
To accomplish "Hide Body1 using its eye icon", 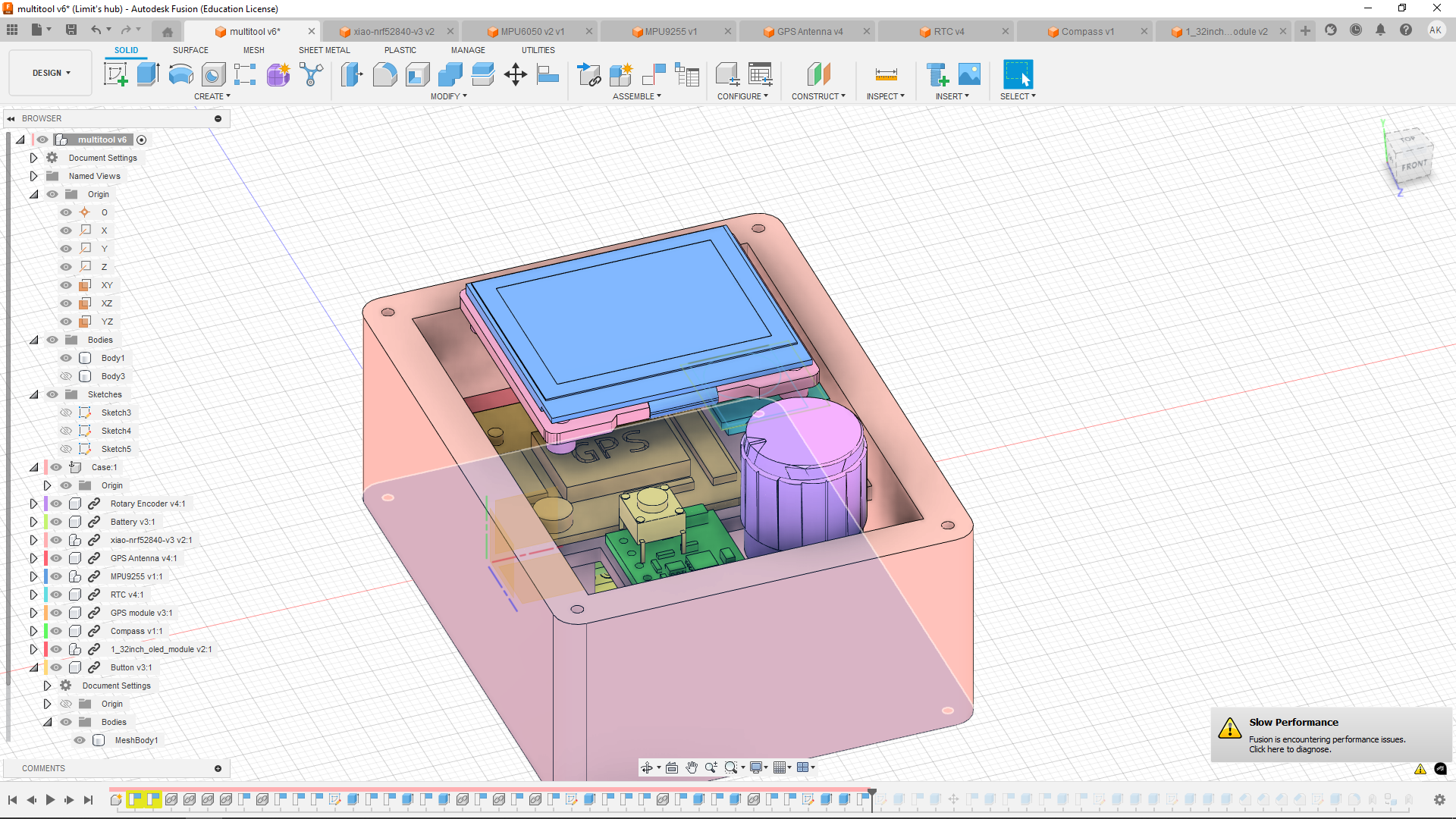I will (66, 358).
